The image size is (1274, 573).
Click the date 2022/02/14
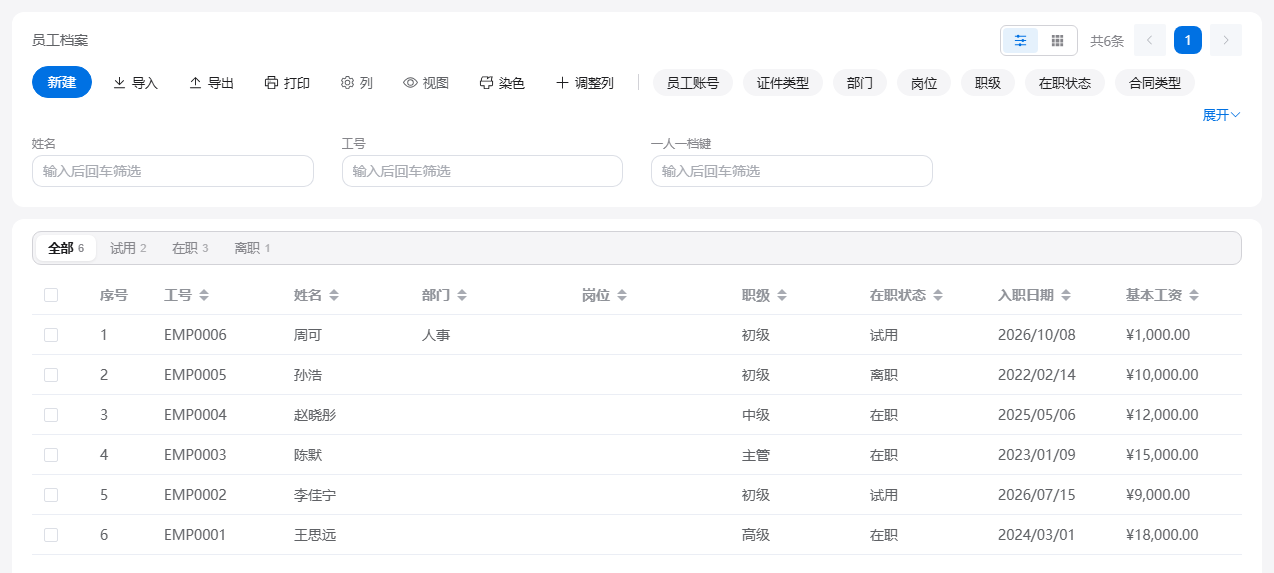click(x=1037, y=375)
